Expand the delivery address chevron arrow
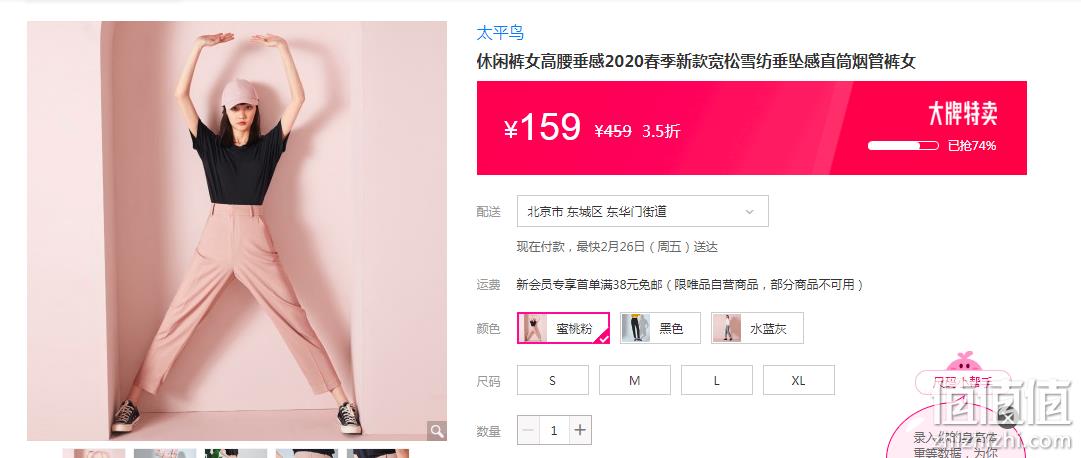Screen dimensions: 1081x458 [x=749, y=212]
